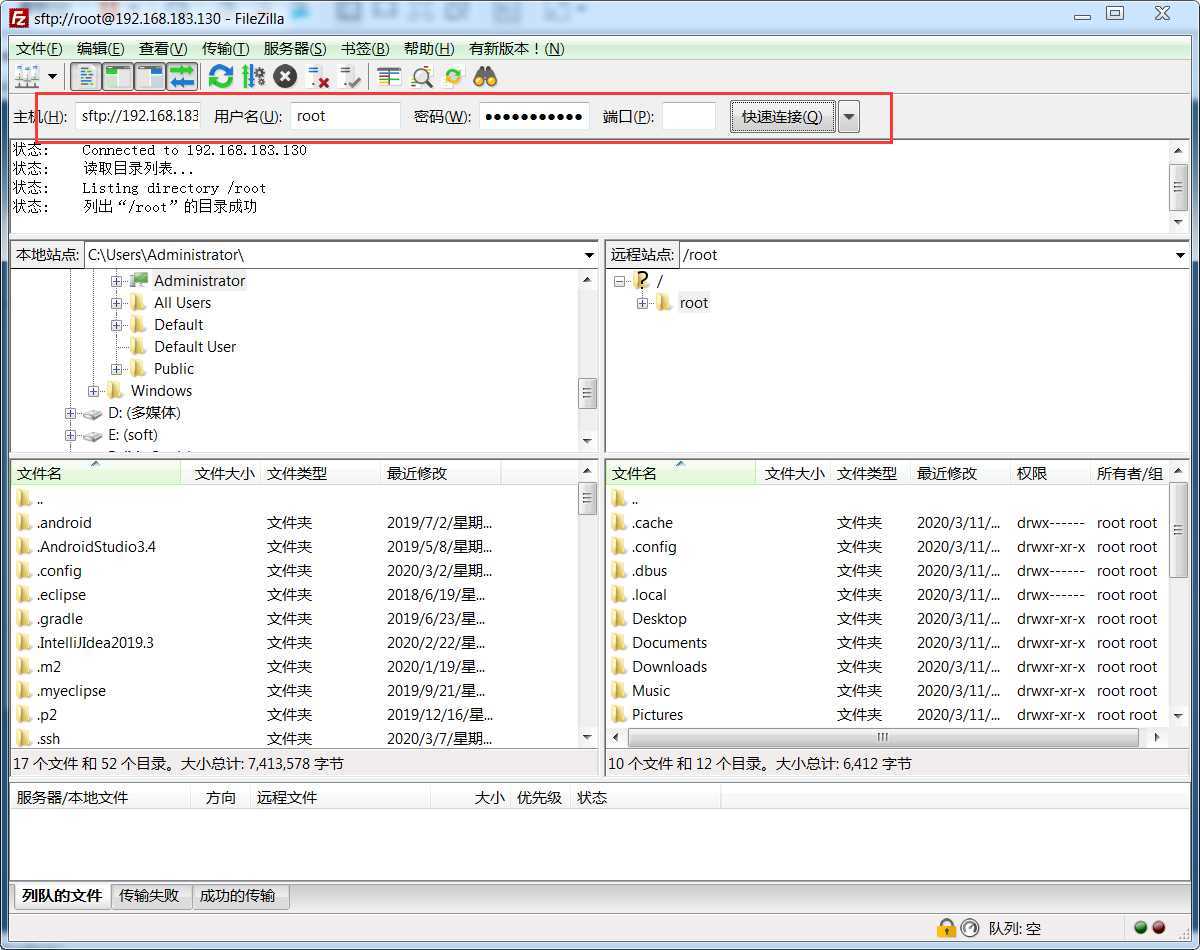
Task: Click the 密码 password field
Action: tap(534, 116)
